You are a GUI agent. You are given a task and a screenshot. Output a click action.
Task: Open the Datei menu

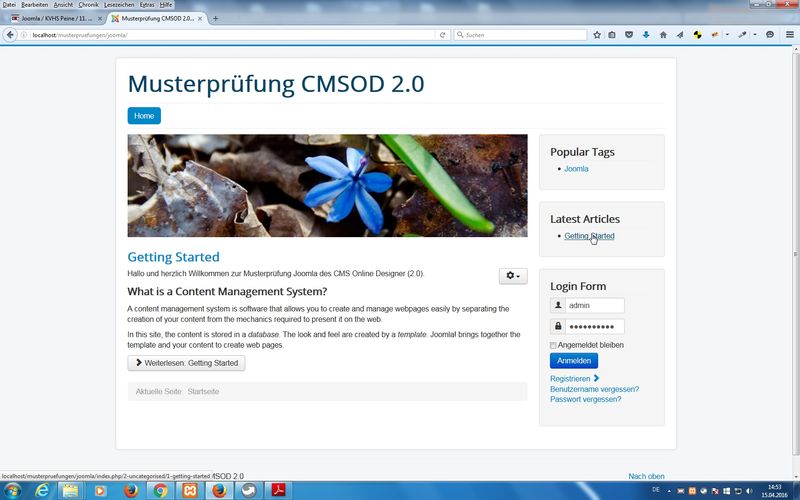(9, 5)
